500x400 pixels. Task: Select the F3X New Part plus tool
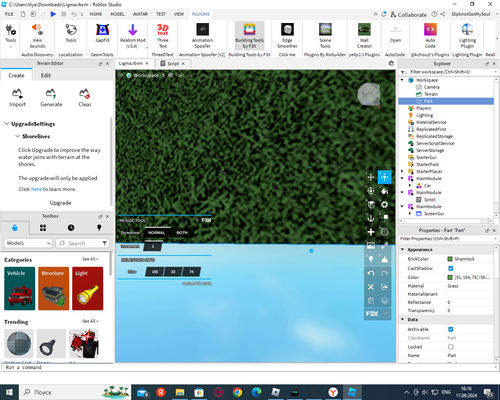371,232
